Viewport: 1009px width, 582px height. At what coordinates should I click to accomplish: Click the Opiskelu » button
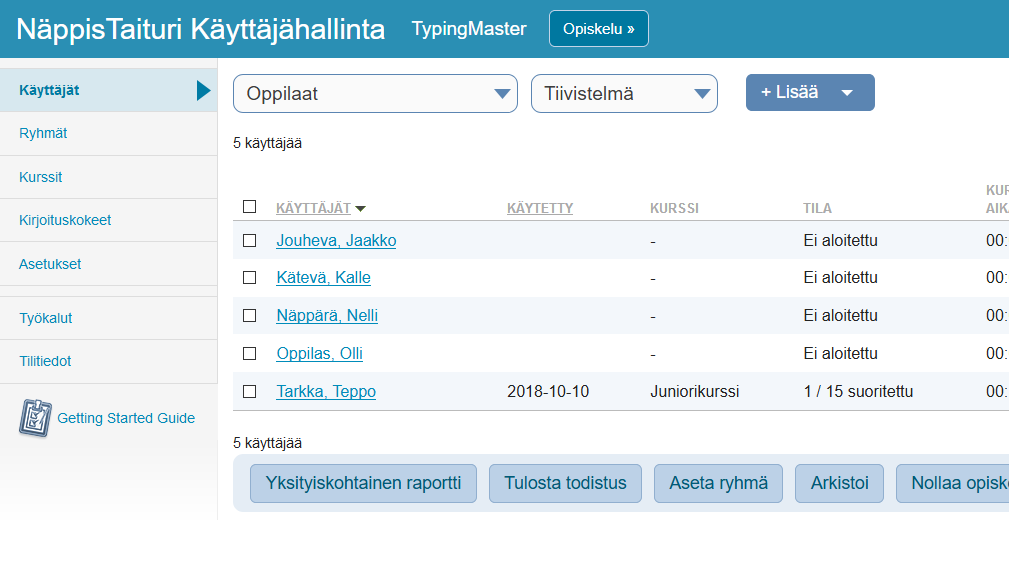pos(598,29)
